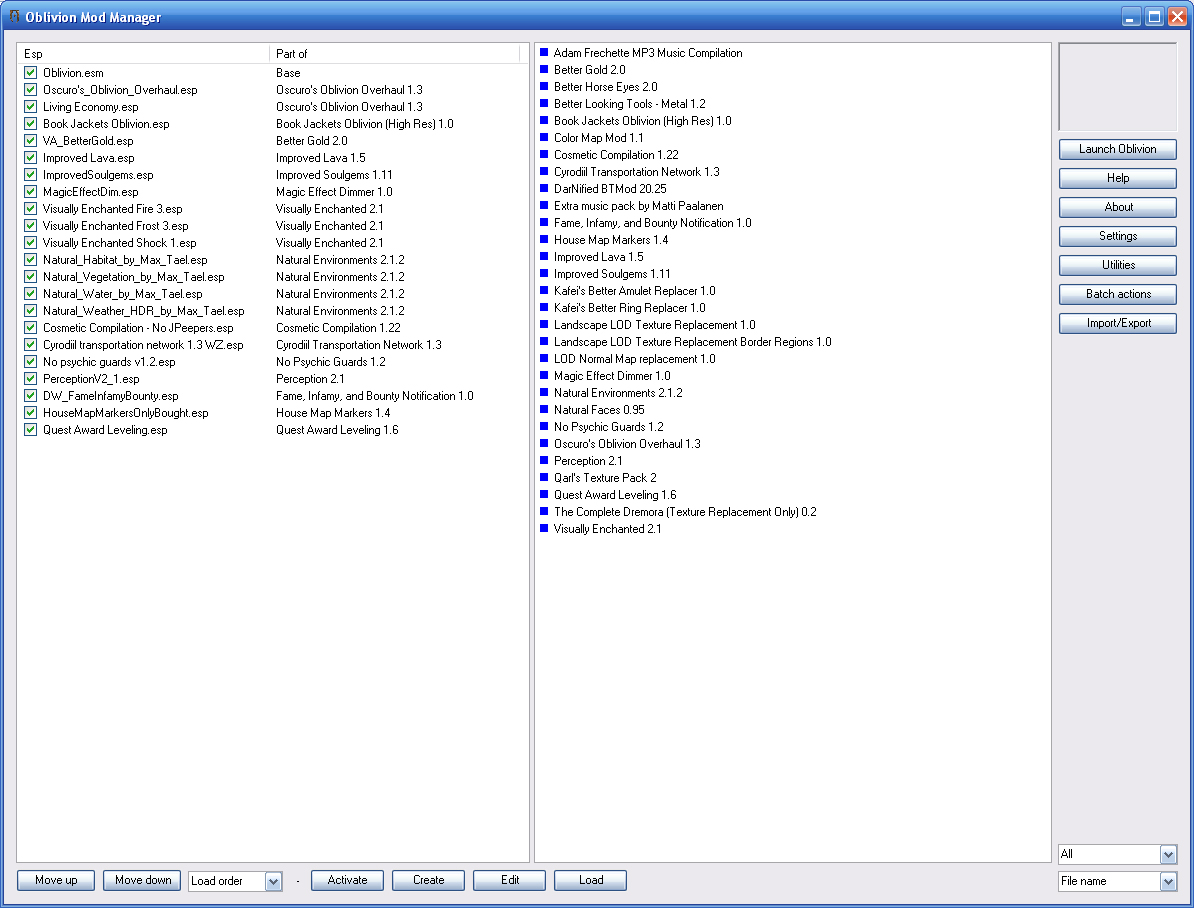Click the Edit button

(509, 881)
